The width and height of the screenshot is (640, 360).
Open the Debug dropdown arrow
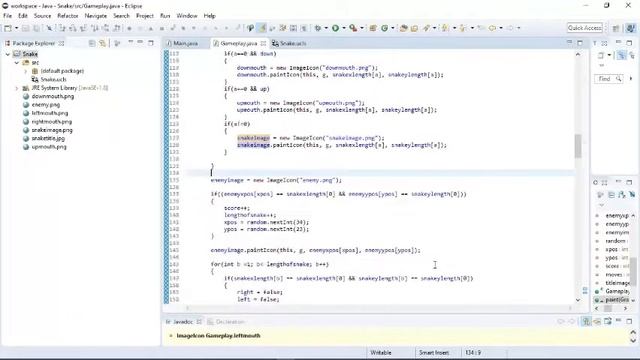coord(326,28)
